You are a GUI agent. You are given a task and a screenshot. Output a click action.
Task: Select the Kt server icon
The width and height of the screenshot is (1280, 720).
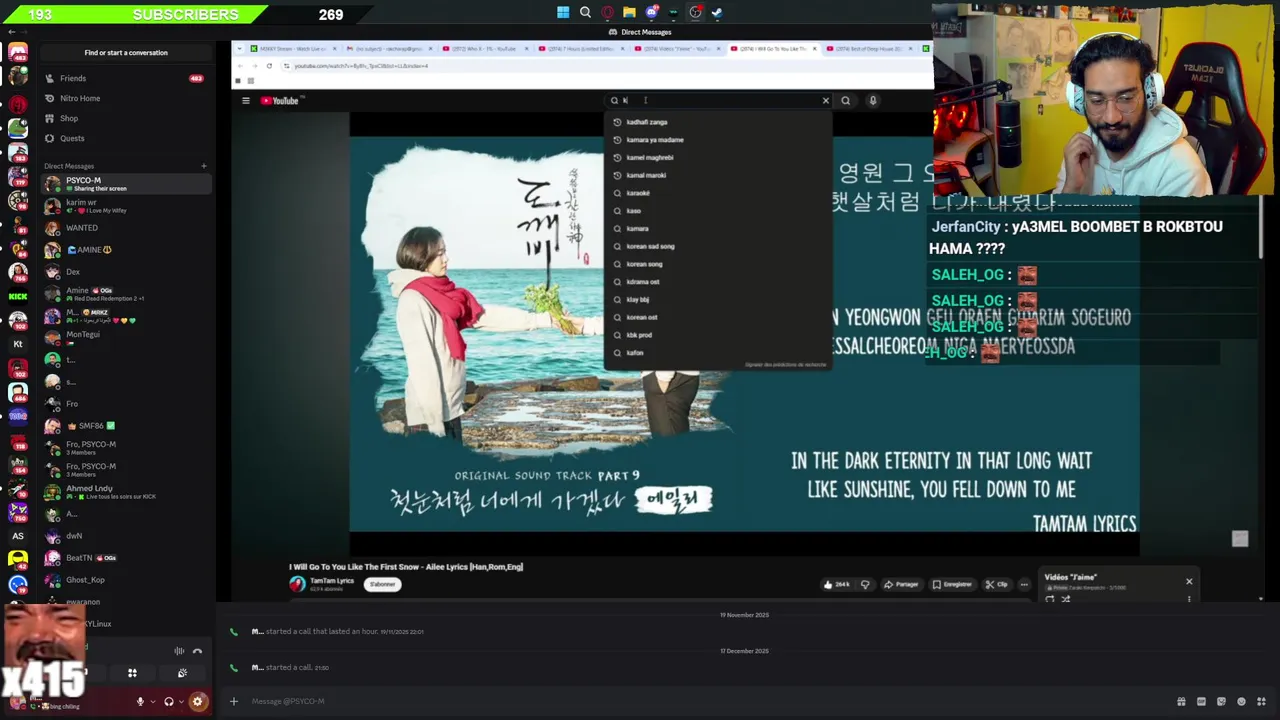pyautogui.click(x=18, y=344)
